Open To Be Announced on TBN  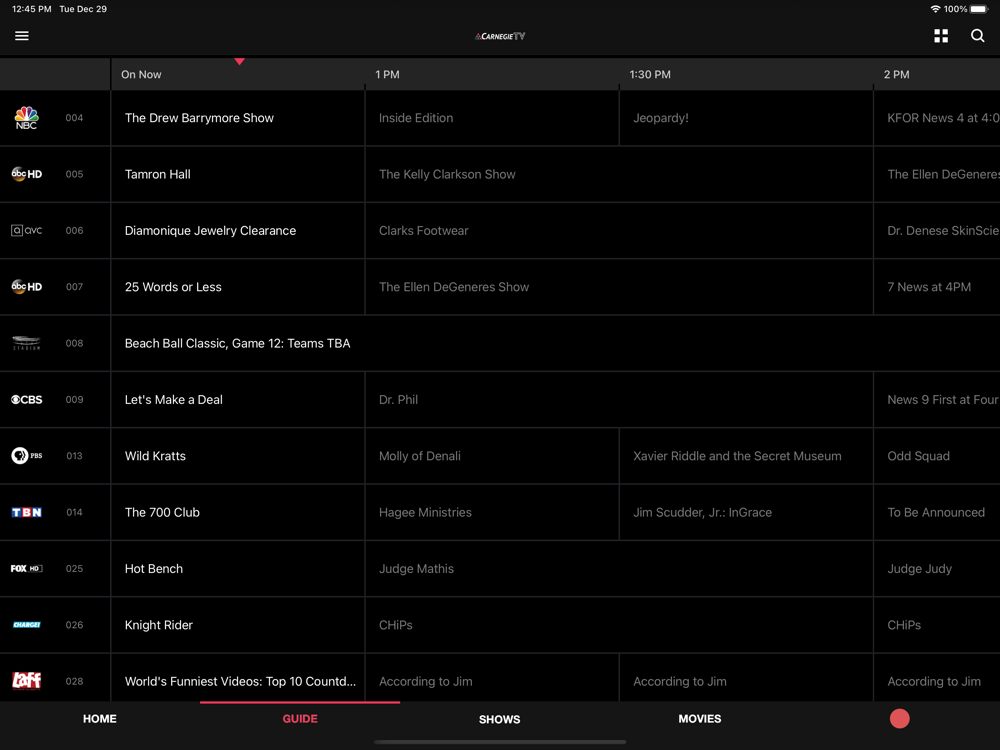[x=937, y=512]
